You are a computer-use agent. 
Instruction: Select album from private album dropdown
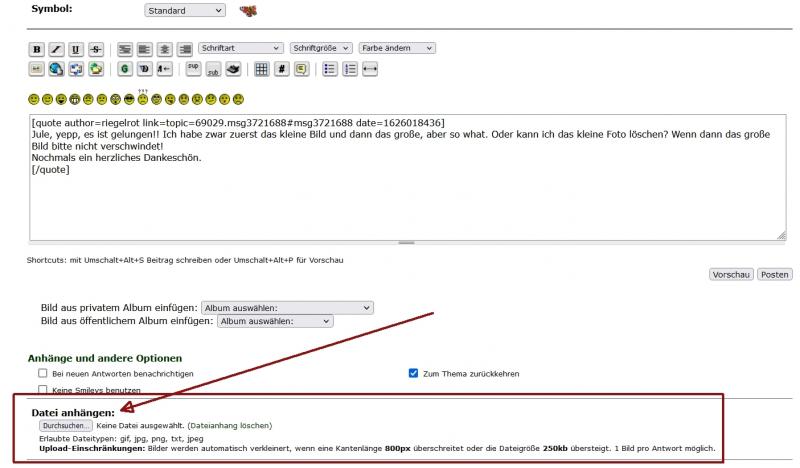coord(287,307)
